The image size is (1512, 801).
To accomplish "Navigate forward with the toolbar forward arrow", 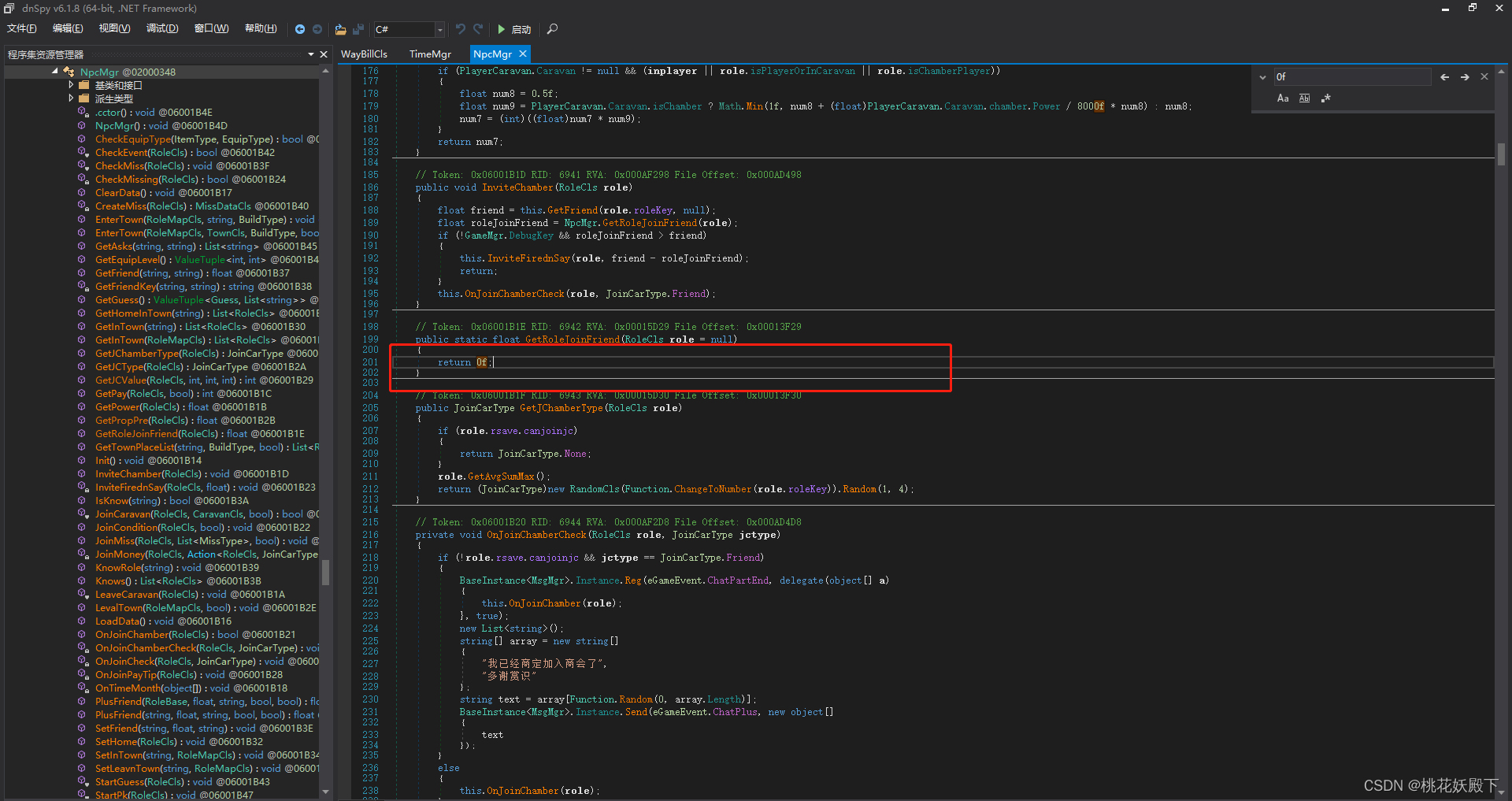I will click(x=317, y=29).
